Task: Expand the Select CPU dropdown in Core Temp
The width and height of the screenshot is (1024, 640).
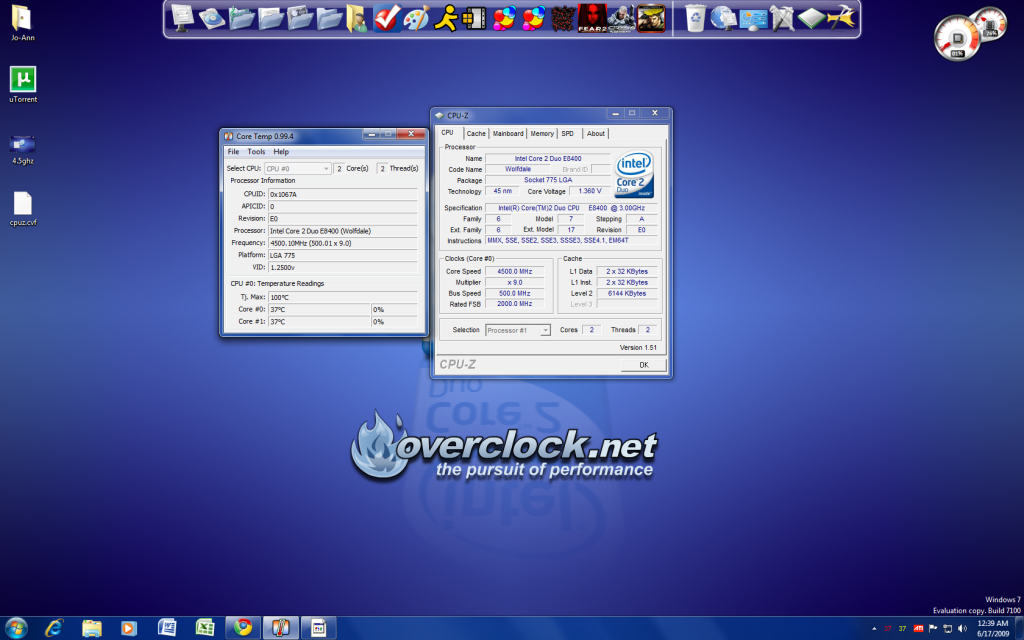Action: tap(298, 169)
